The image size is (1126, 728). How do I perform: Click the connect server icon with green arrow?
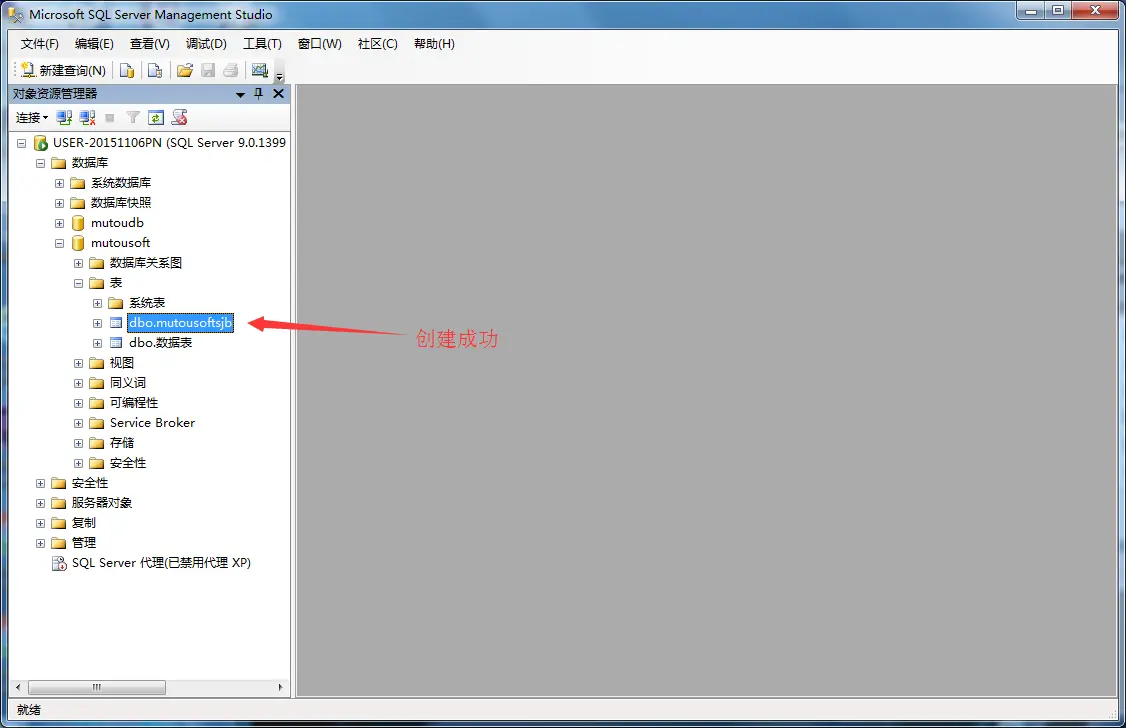[65, 118]
